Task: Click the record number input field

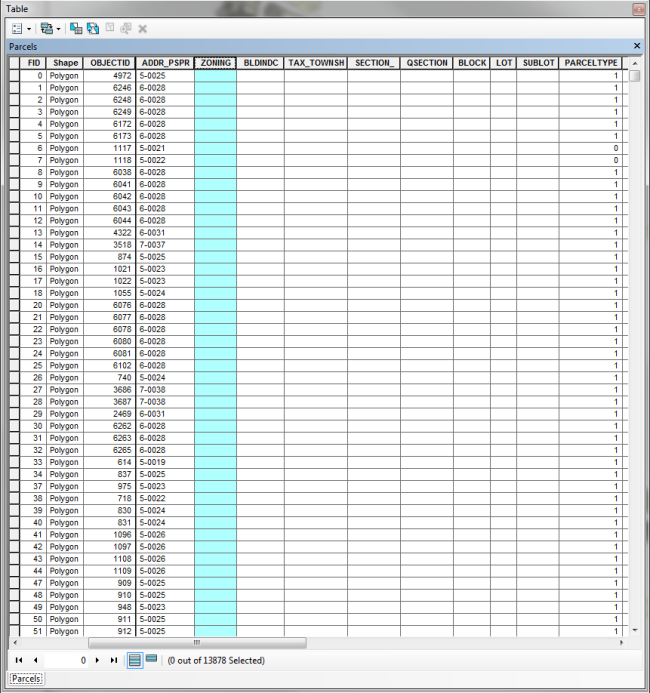Action: [x=67, y=660]
